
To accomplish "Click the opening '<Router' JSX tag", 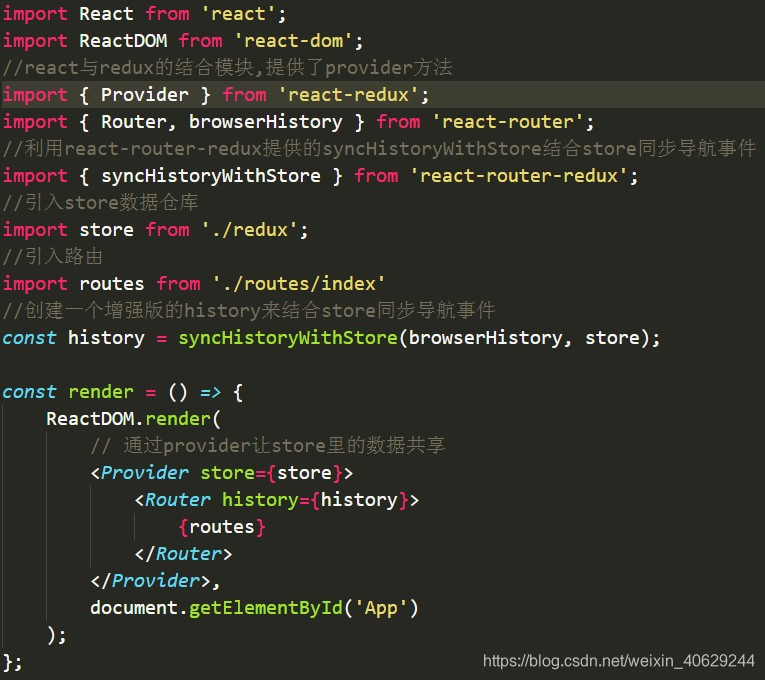I will [173, 500].
